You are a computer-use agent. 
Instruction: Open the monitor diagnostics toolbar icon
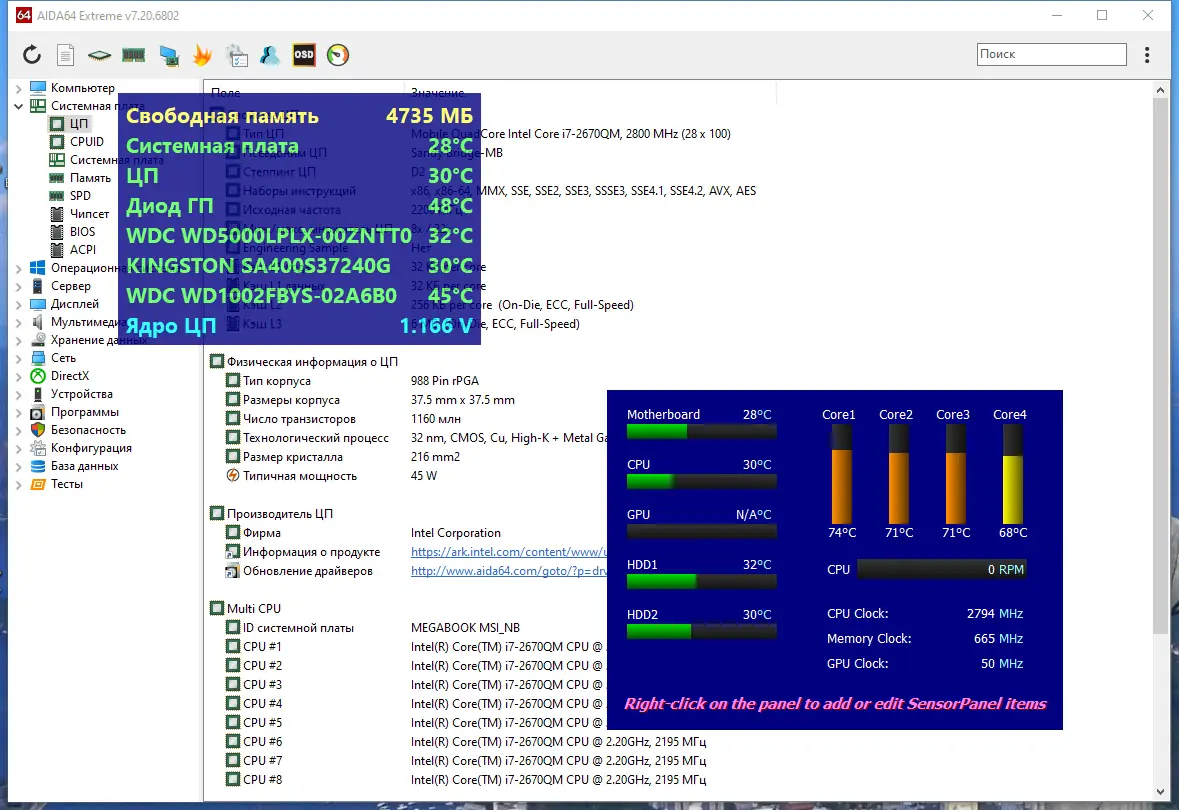[x=168, y=55]
